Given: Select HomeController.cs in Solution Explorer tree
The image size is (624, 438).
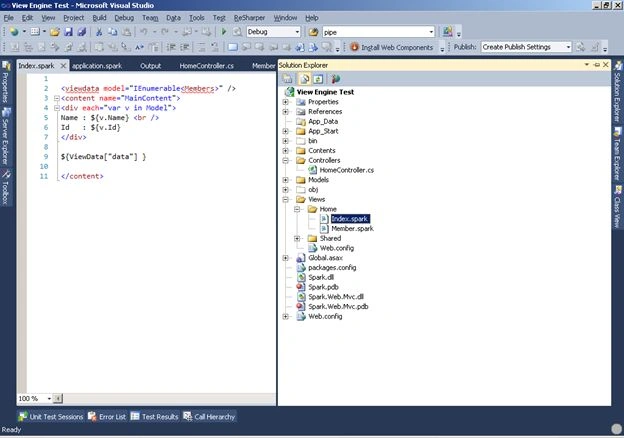Looking at the screenshot, I should (347, 170).
